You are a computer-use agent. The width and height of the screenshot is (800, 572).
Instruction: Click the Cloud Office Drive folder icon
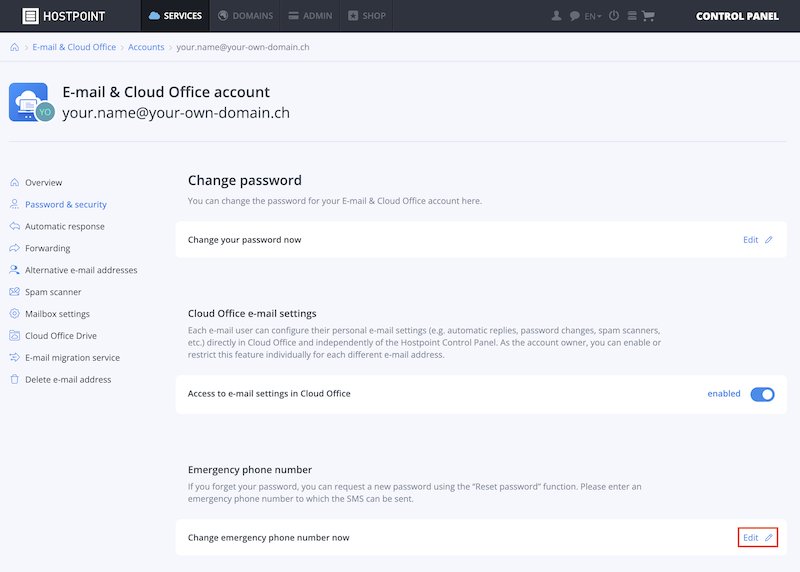15,335
